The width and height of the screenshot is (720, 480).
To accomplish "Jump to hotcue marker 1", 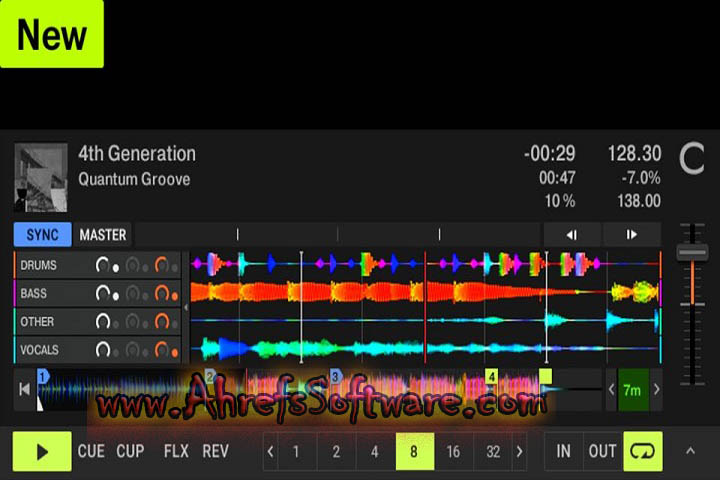I will (x=43, y=377).
